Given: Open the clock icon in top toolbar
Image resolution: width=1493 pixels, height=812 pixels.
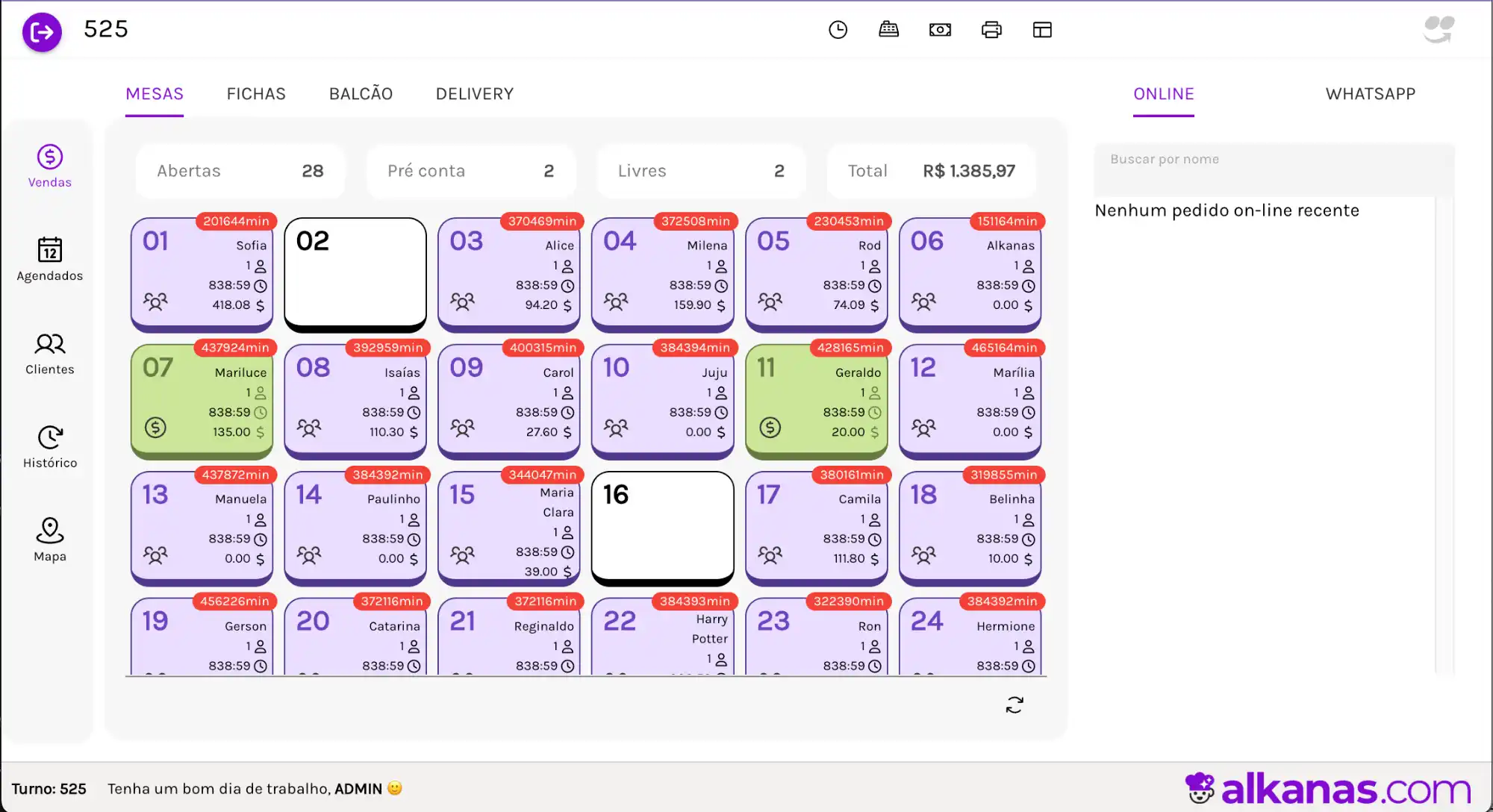Looking at the screenshot, I should coord(838,30).
